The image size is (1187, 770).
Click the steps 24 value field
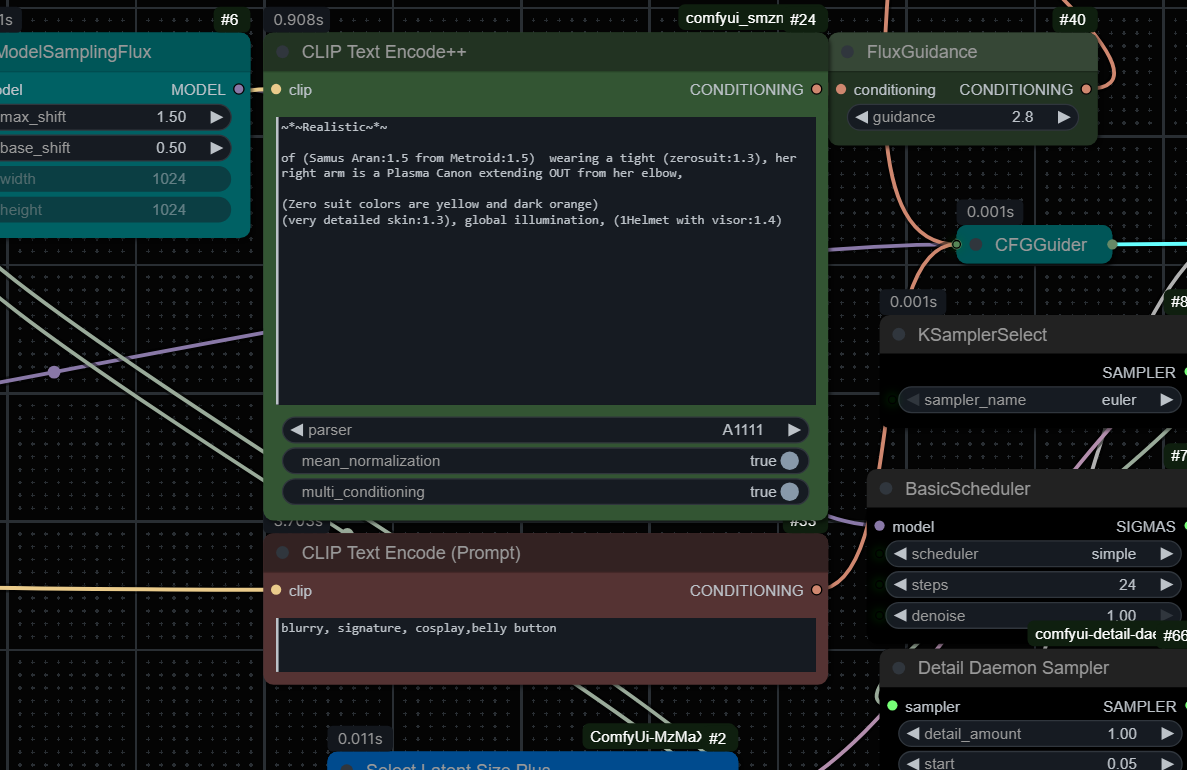[1033, 585]
